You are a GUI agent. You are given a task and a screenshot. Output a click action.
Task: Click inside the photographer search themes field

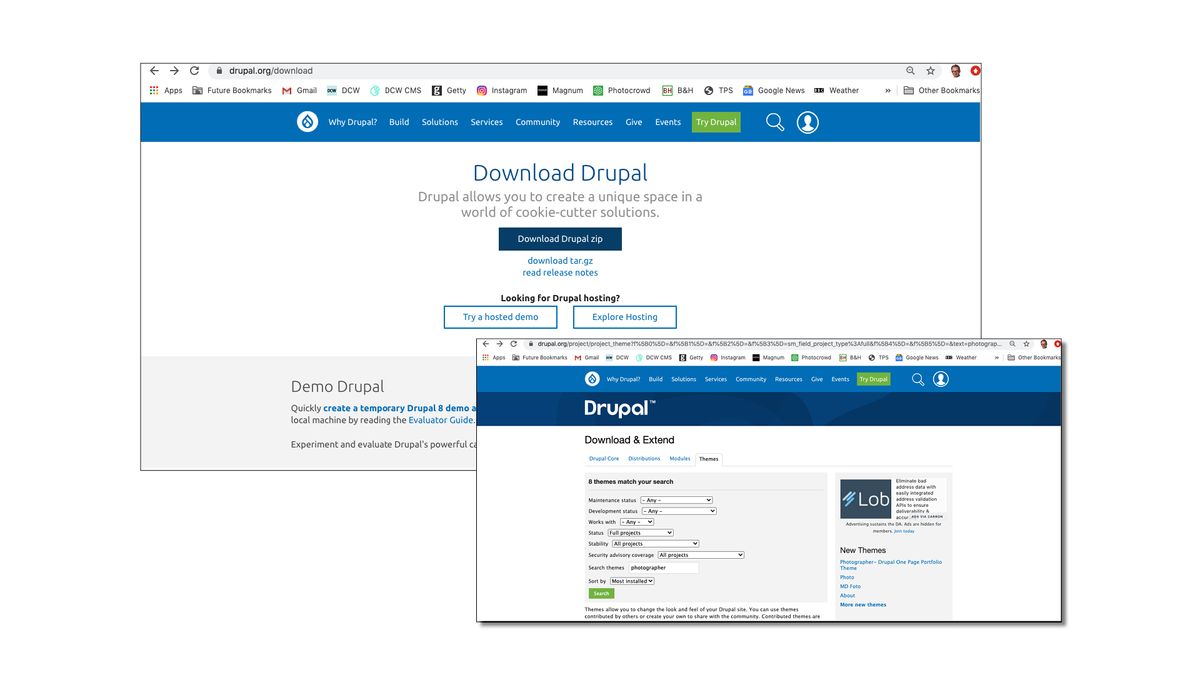click(x=665, y=567)
